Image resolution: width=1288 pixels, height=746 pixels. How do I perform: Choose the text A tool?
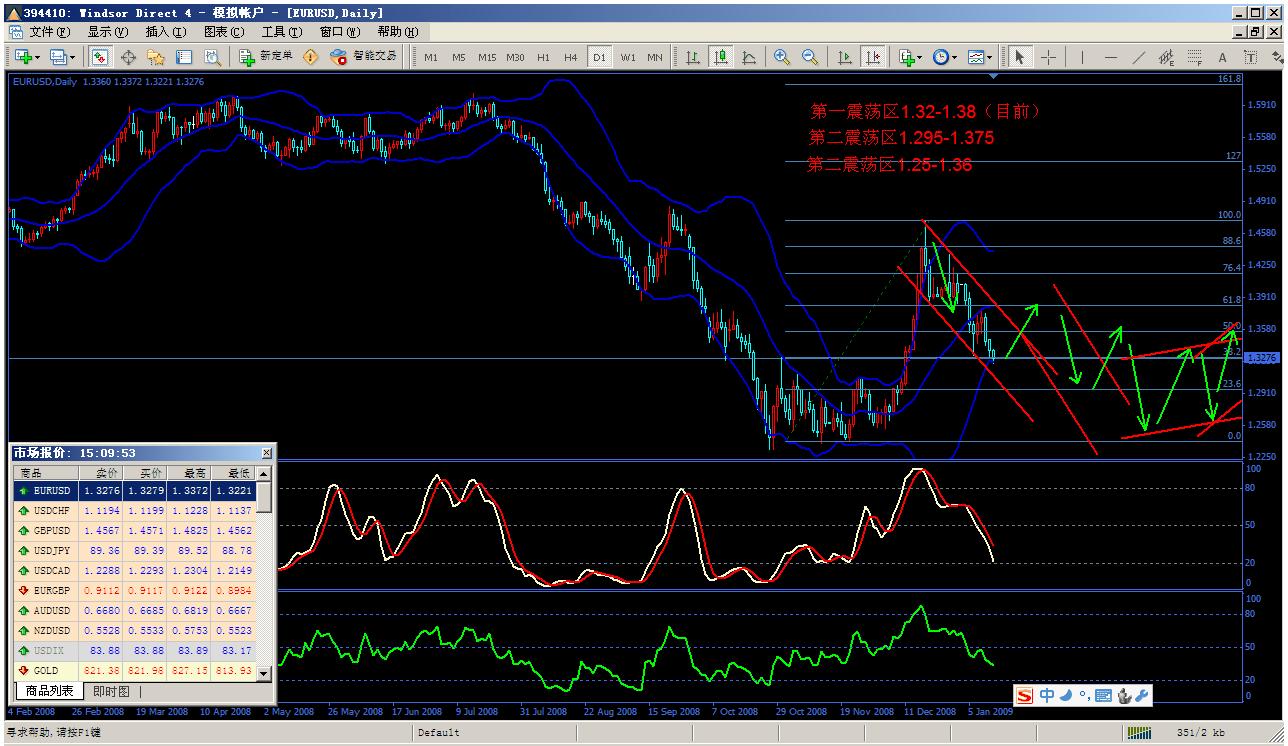tap(1222, 57)
